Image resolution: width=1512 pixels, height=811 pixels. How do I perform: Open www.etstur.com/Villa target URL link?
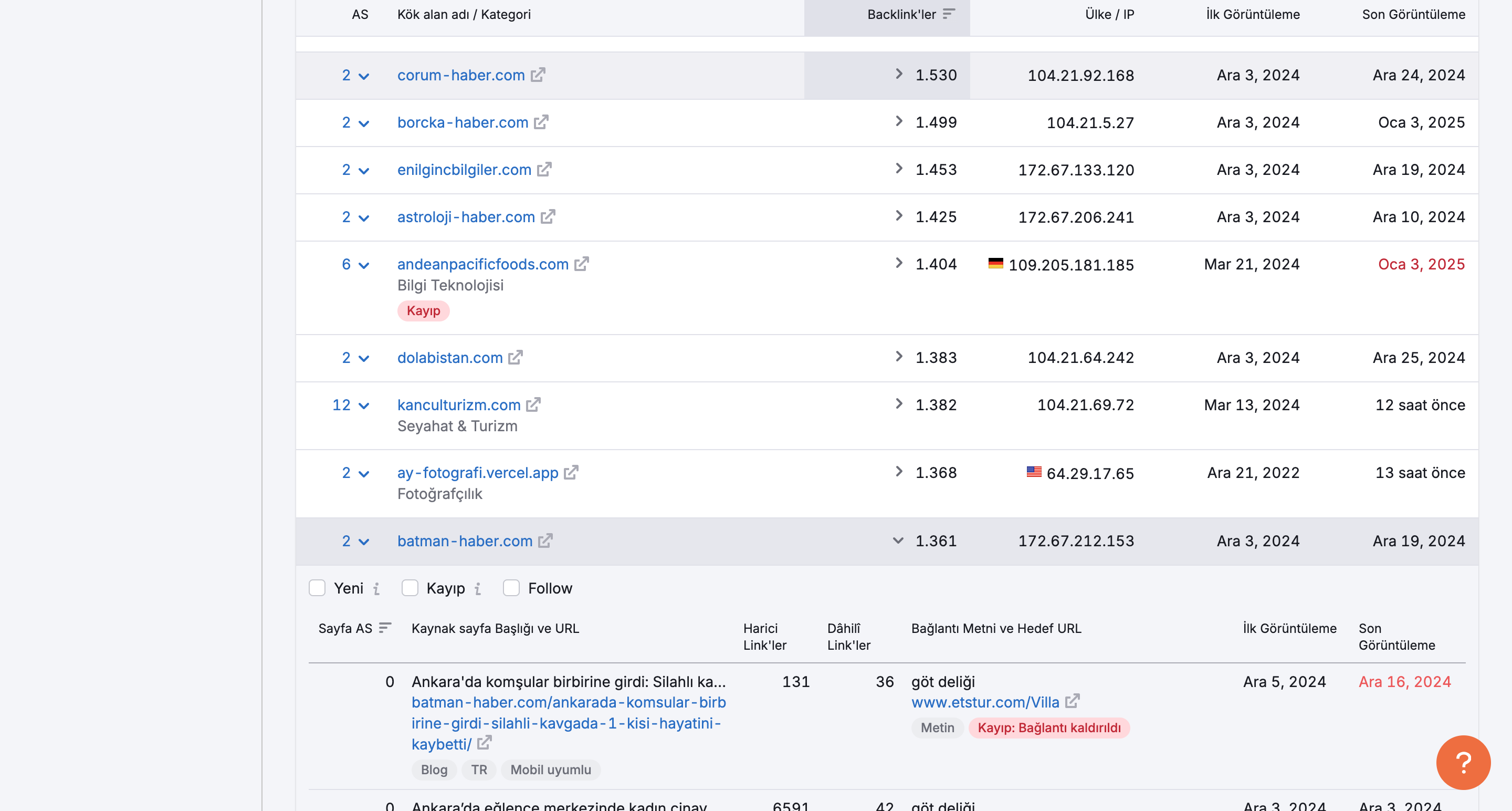(985, 702)
